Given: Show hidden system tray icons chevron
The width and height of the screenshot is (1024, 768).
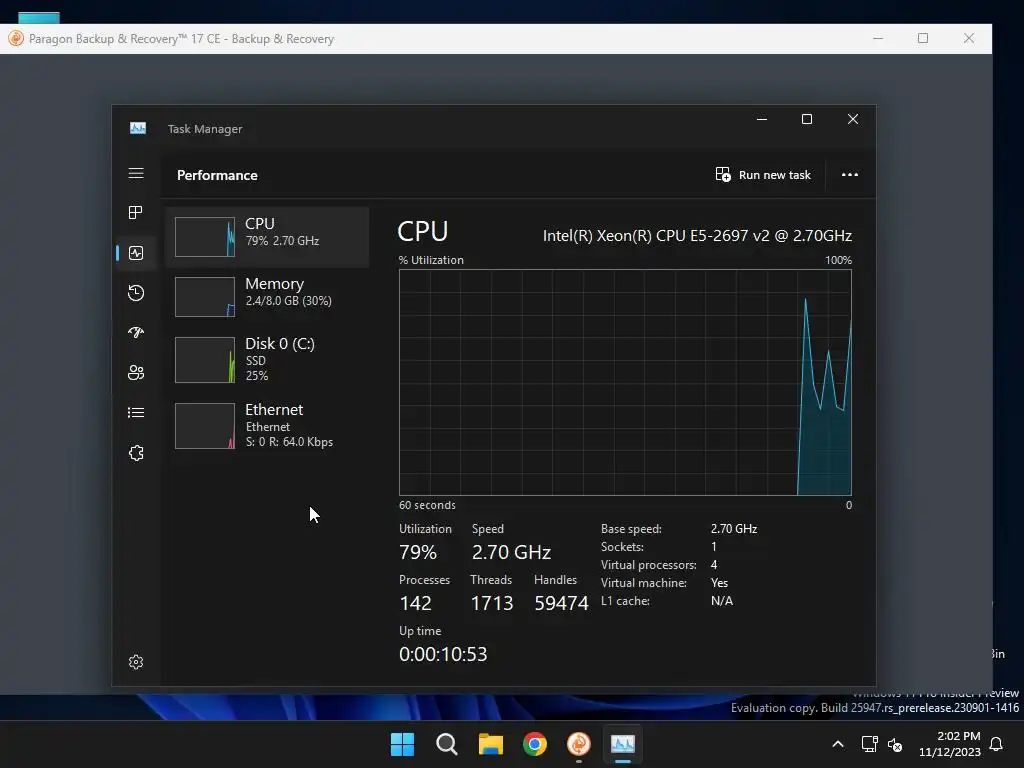Looking at the screenshot, I should click(x=838, y=744).
